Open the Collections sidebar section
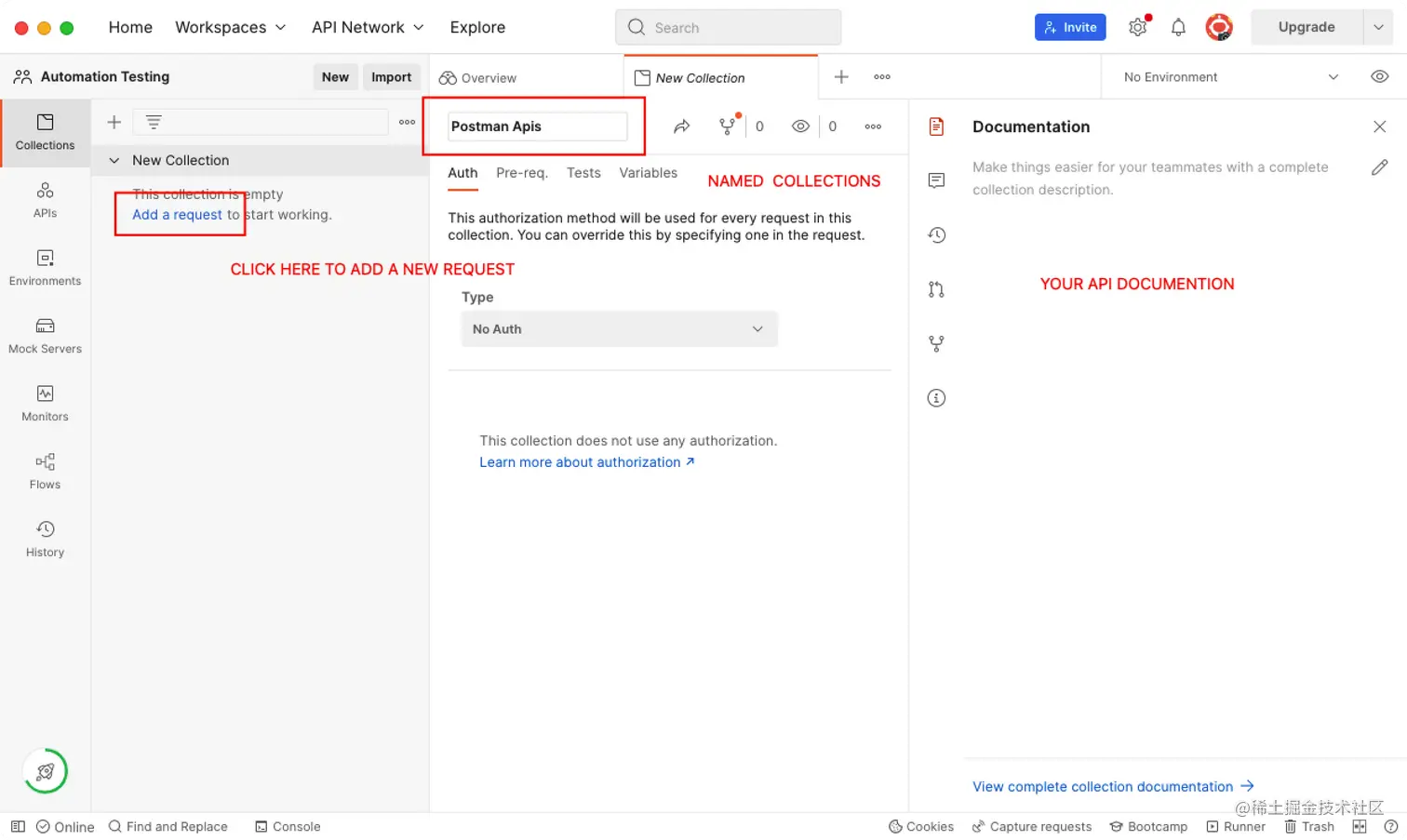Viewport: 1407px width, 840px height. 45,132
